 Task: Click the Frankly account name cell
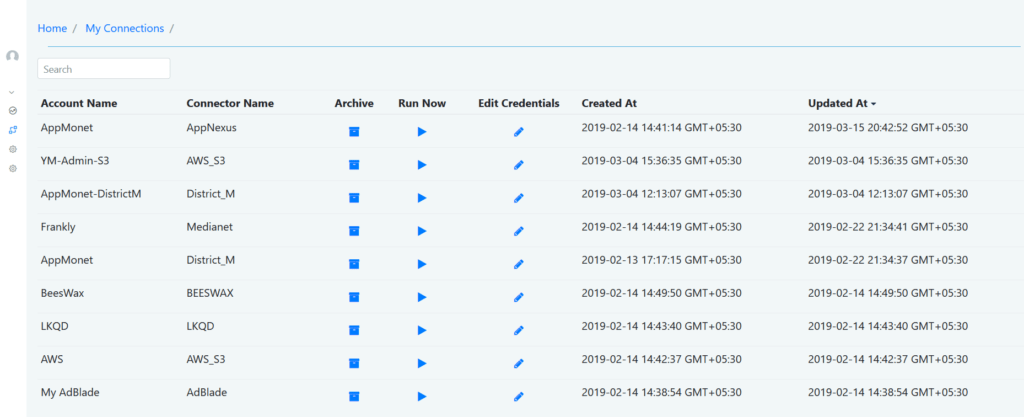pos(58,226)
